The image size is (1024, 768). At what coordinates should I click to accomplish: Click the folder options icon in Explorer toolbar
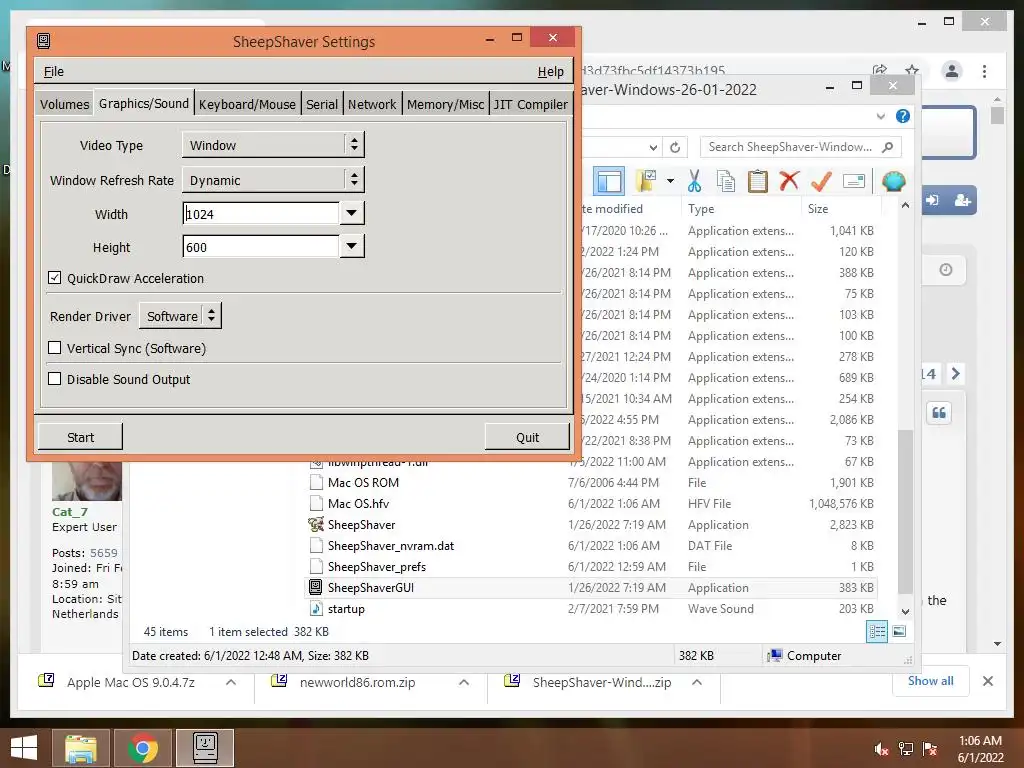(x=645, y=181)
